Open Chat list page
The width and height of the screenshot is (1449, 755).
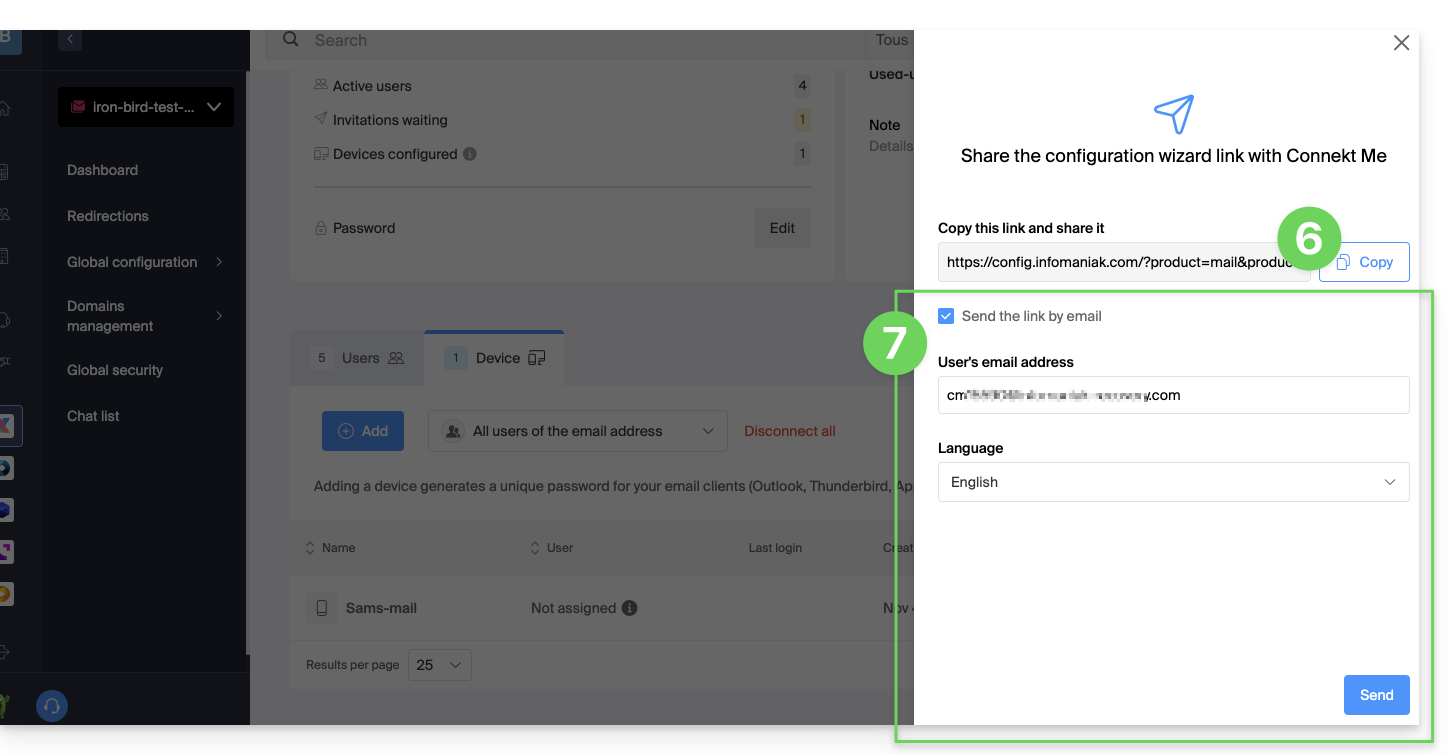pos(93,416)
